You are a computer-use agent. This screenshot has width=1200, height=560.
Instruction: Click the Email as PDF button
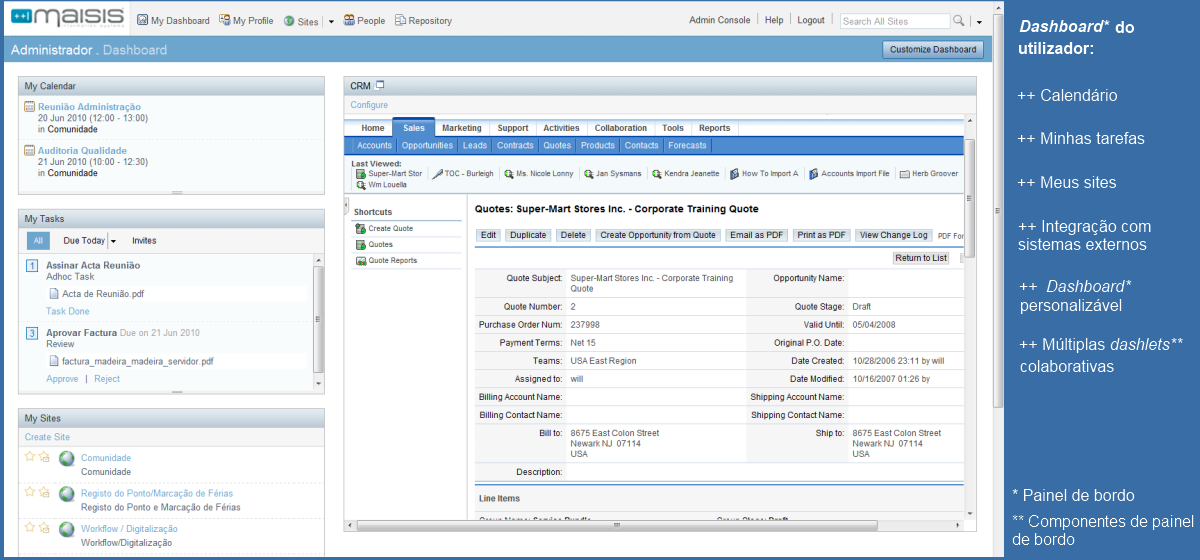click(757, 235)
